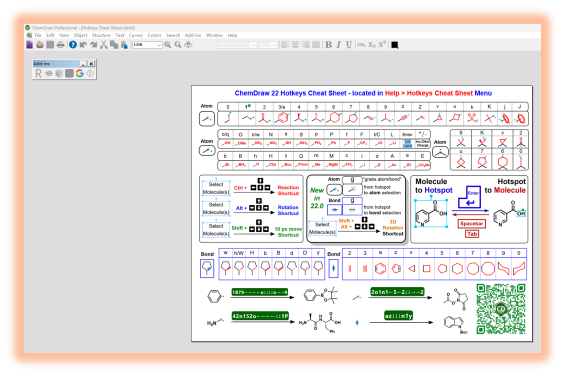Viewport: 565px width, 377px height.
Task: Click the Zoom In magnifier icon
Action: (x=168, y=45)
